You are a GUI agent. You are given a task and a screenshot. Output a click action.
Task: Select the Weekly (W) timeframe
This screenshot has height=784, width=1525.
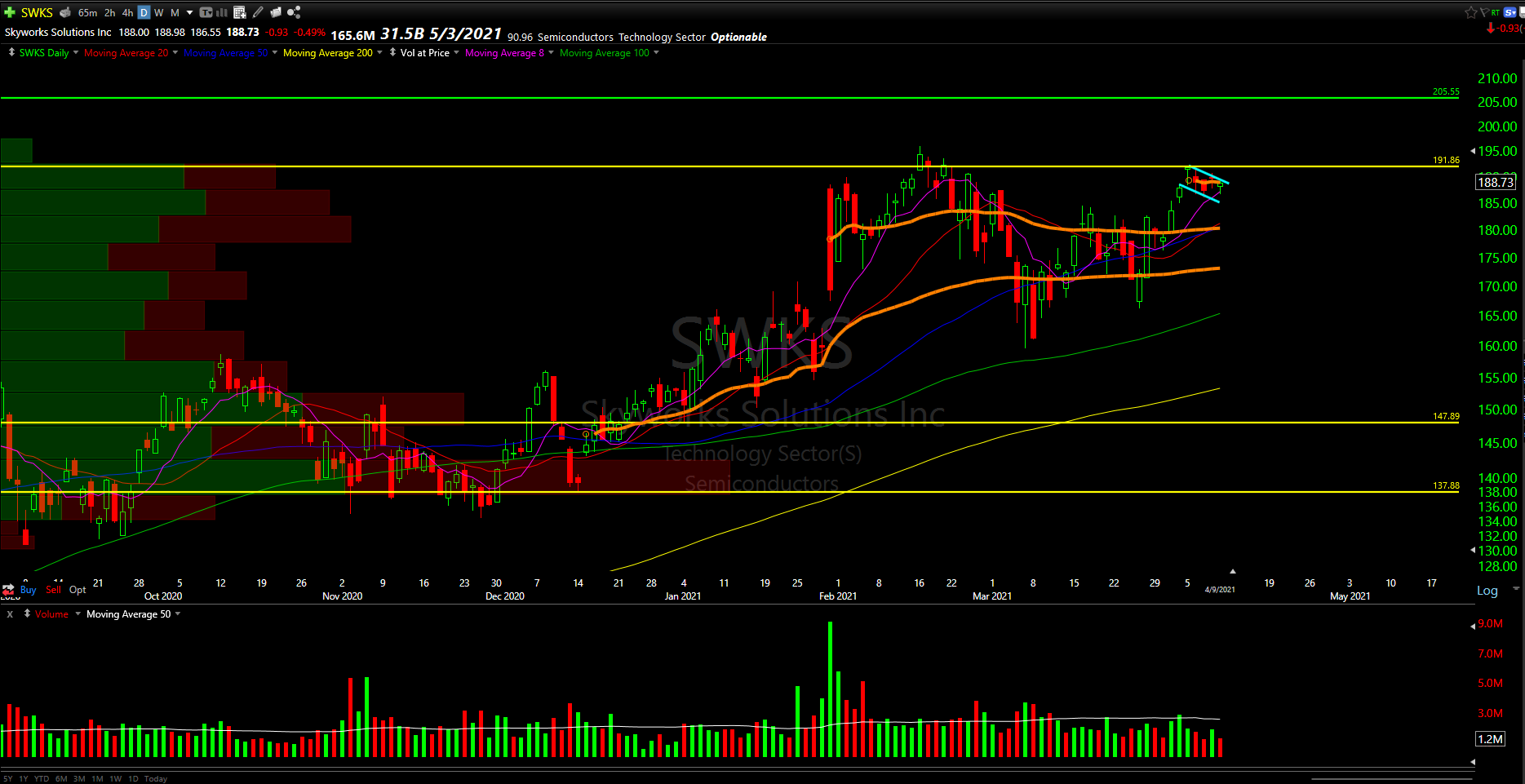click(x=159, y=12)
